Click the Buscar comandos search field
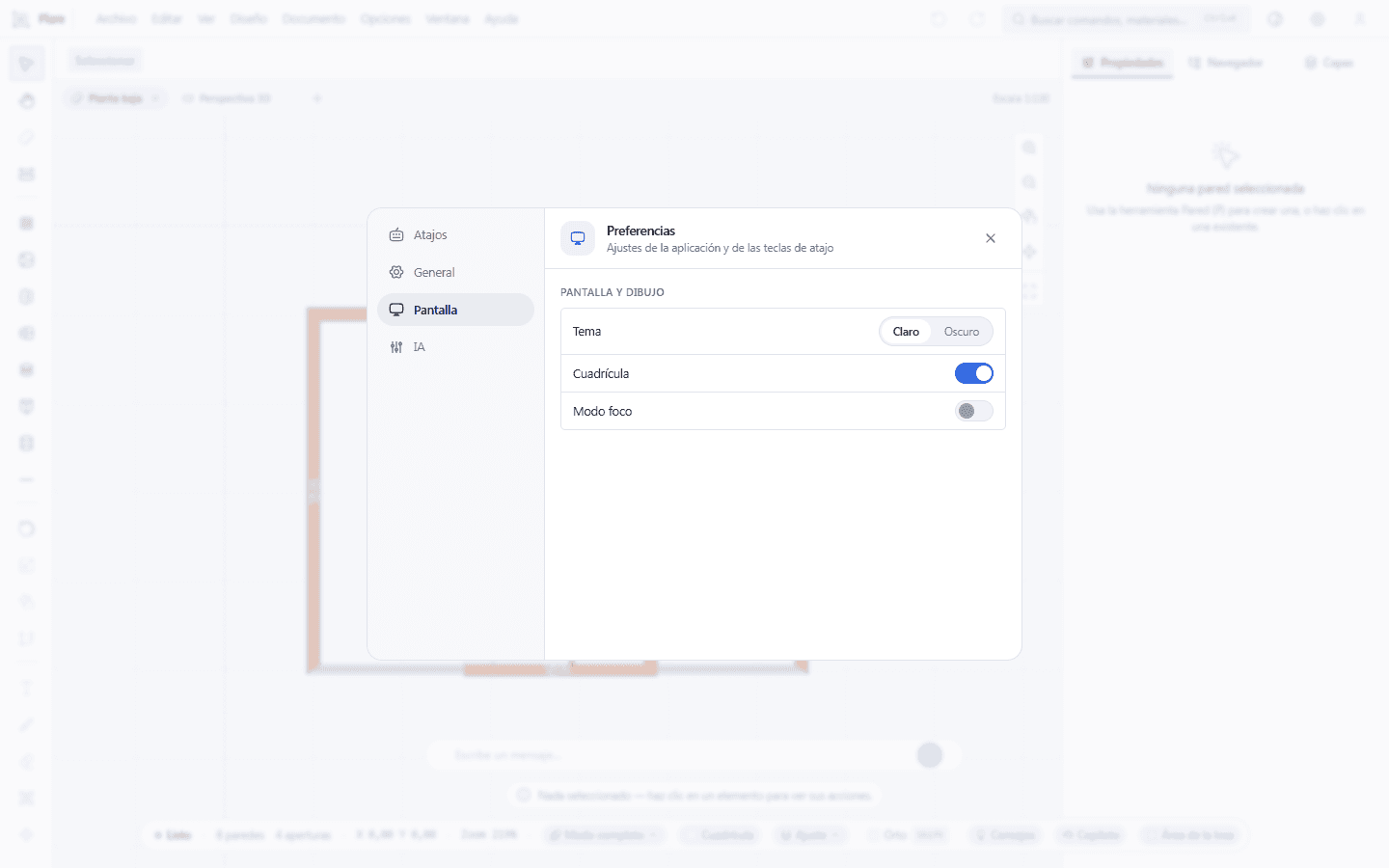1389x868 pixels. tap(1126, 19)
